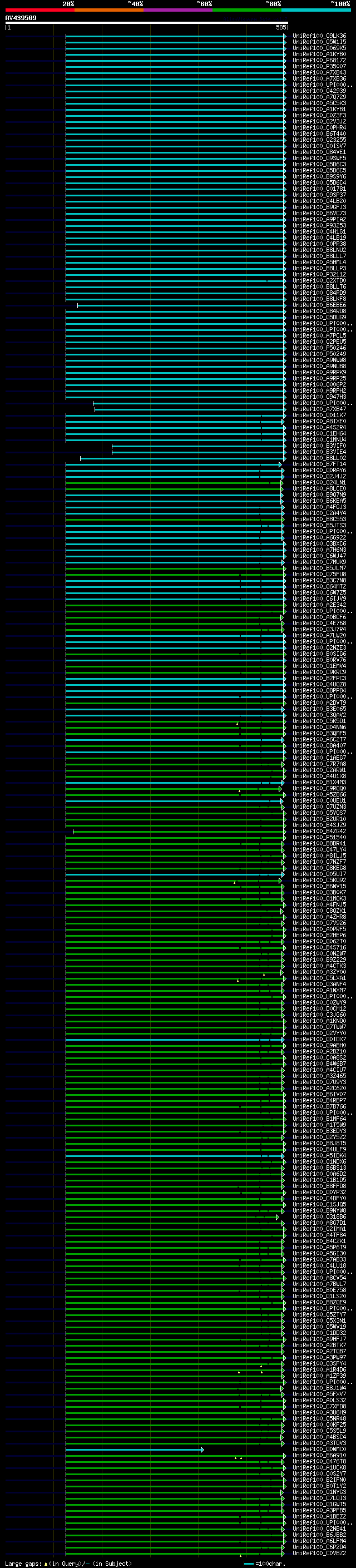
Task: Click hit label UniRef100_B6KEA5
Action: pyautogui.click(x=319, y=501)
